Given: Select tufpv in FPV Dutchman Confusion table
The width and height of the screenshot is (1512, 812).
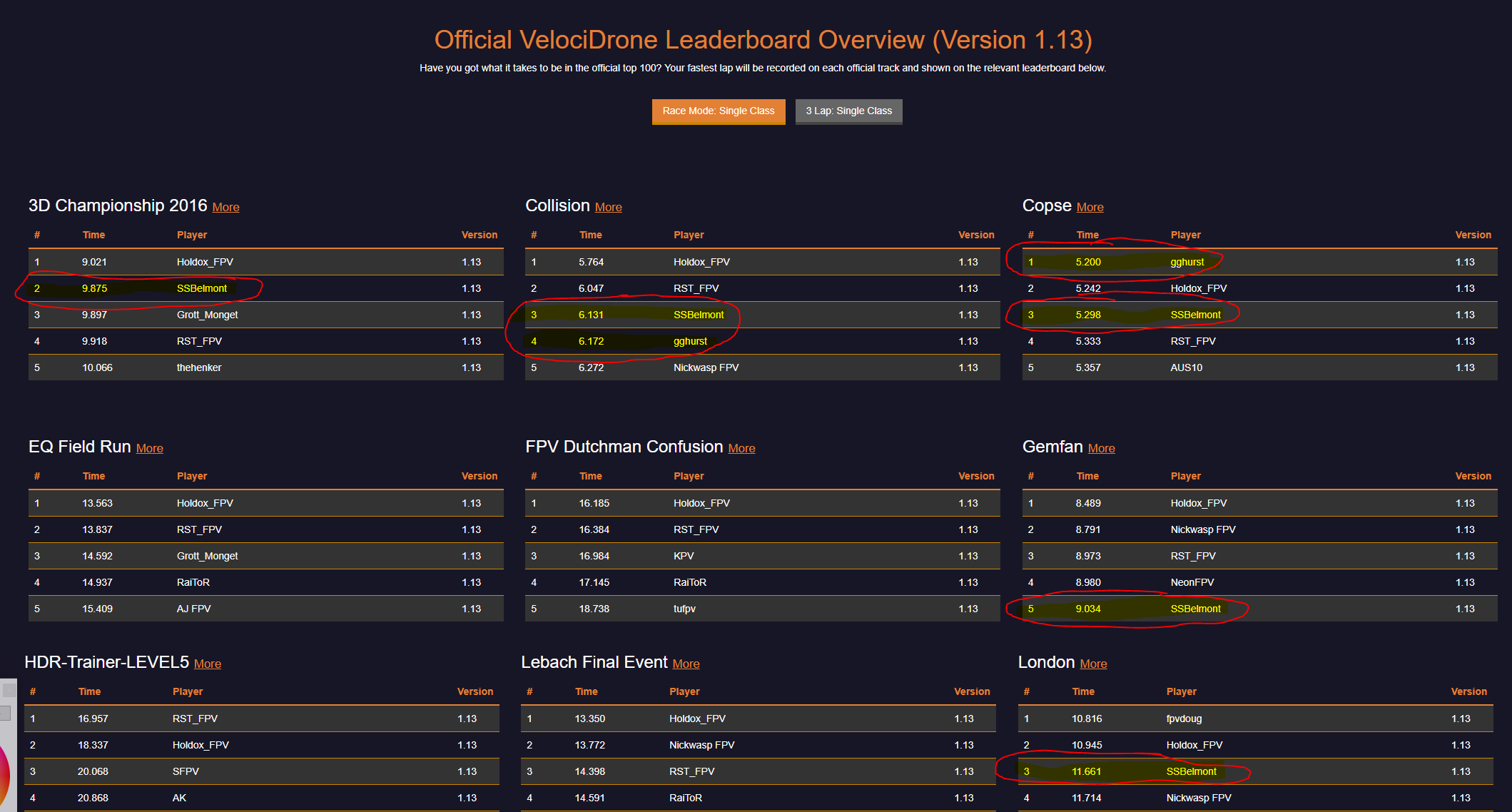Looking at the screenshot, I should [684, 609].
